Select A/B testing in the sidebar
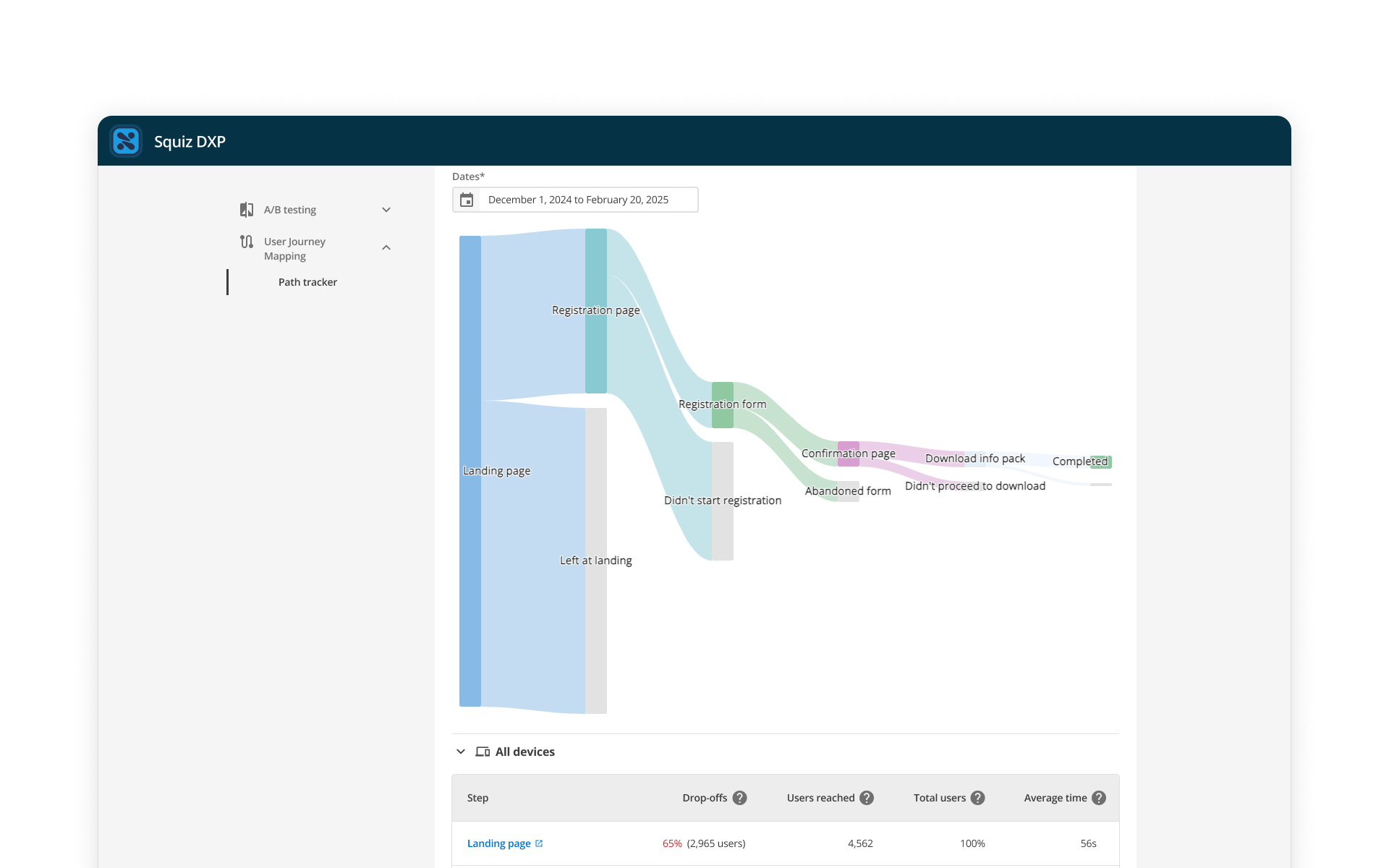The height and width of the screenshot is (868, 1389). [x=290, y=210]
